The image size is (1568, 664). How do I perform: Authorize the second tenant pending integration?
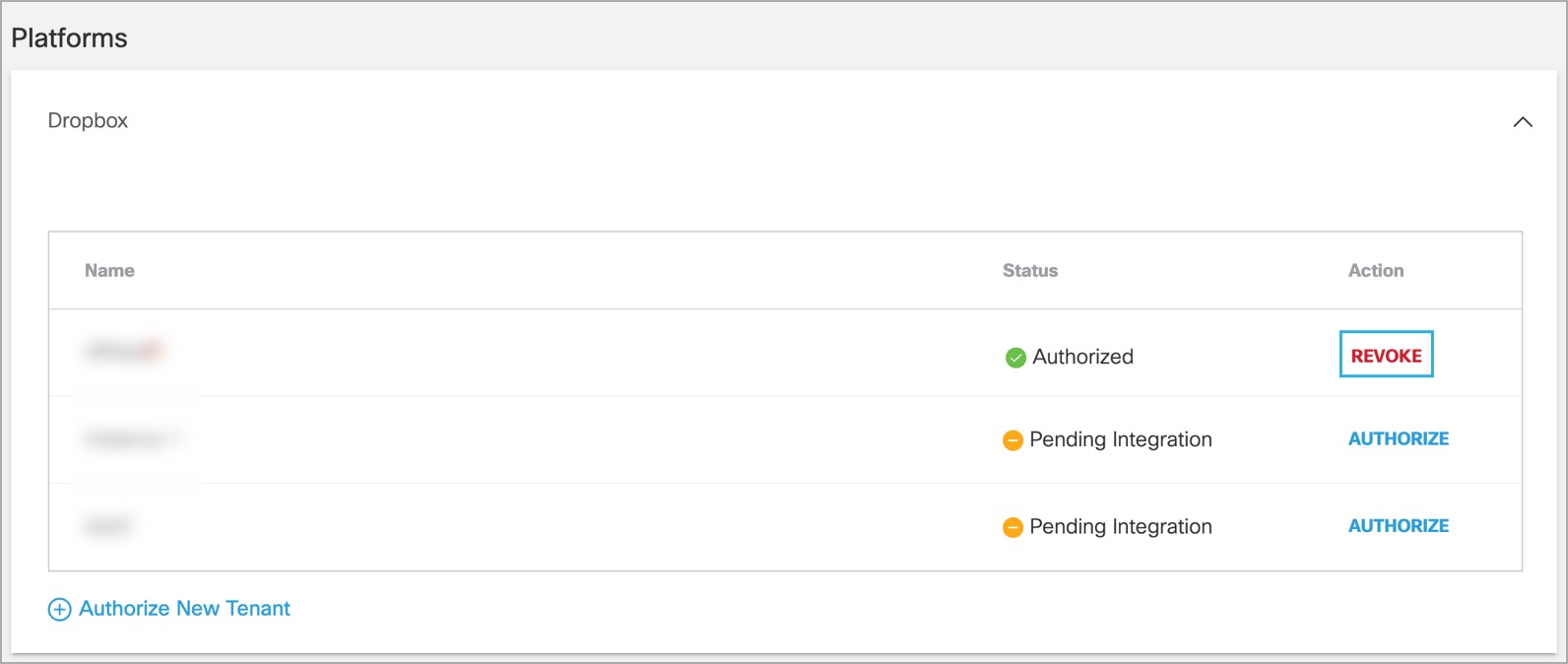click(x=1399, y=439)
